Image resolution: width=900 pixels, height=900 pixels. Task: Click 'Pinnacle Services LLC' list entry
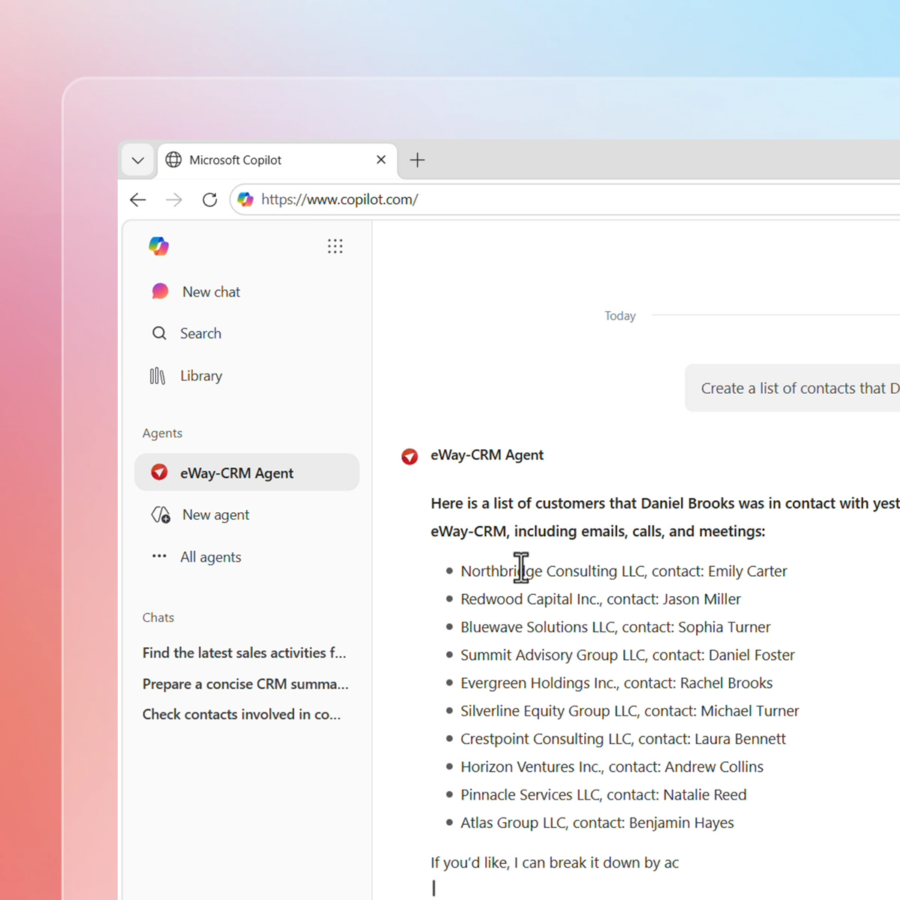click(603, 795)
